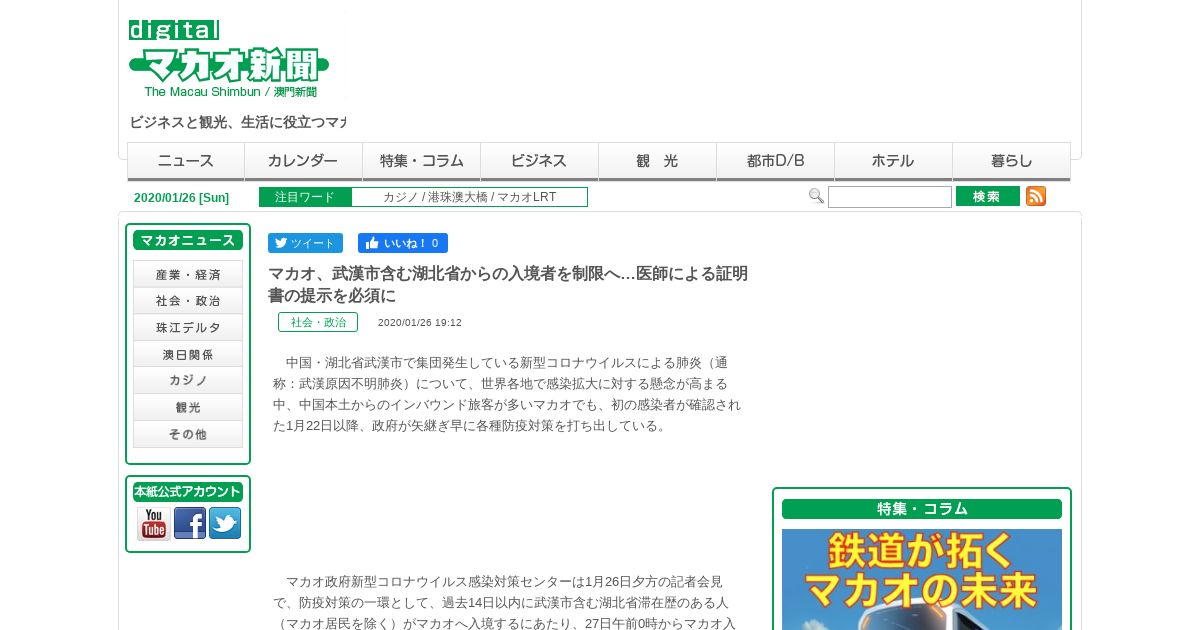
Task: Click the magnifying glass search icon
Action: [817, 196]
